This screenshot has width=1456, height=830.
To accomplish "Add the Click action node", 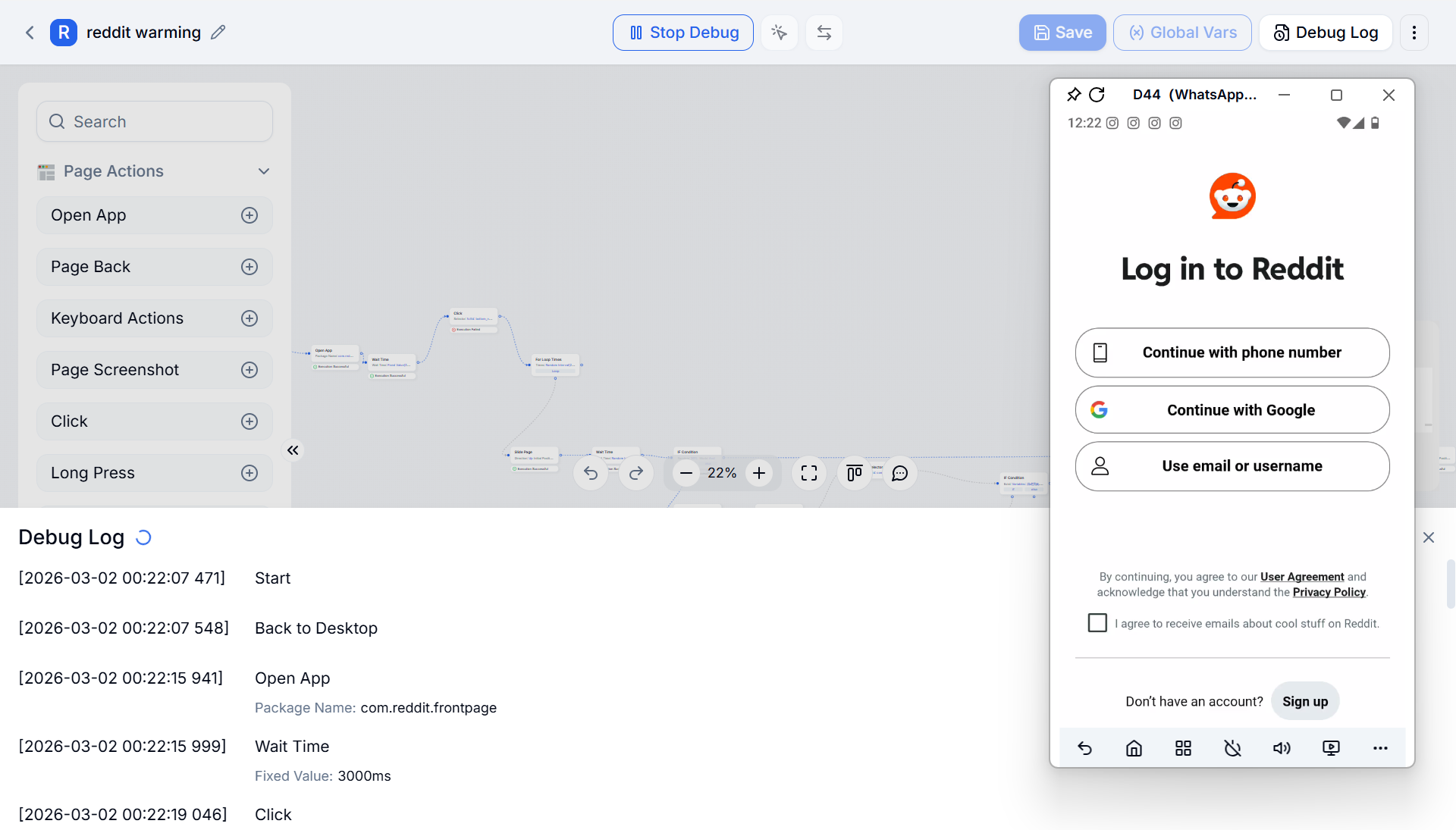I will 249,421.
